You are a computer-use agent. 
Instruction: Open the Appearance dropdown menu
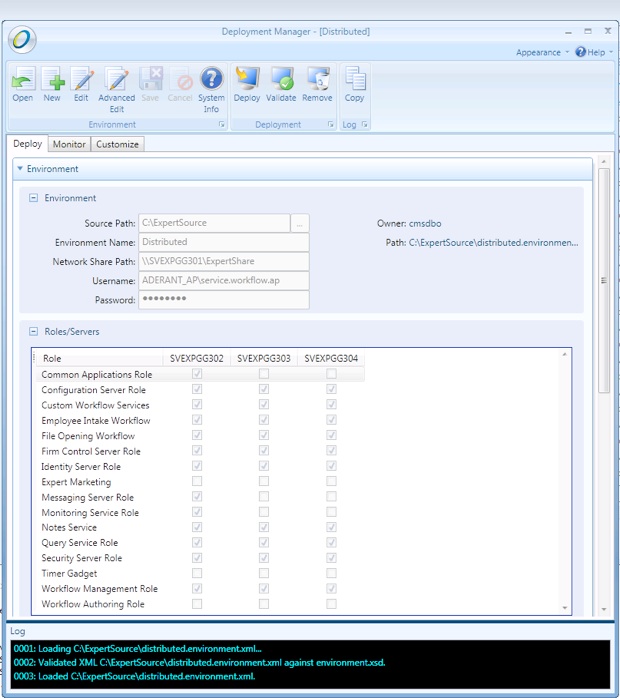point(542,52)
